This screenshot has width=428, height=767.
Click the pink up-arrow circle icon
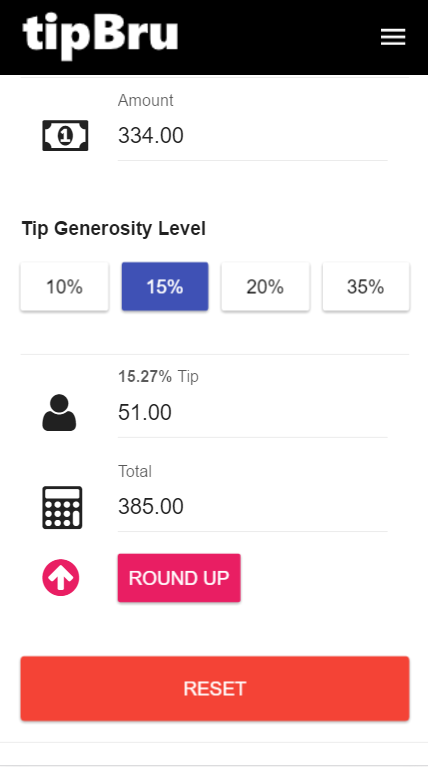click(x=61, y=578)
